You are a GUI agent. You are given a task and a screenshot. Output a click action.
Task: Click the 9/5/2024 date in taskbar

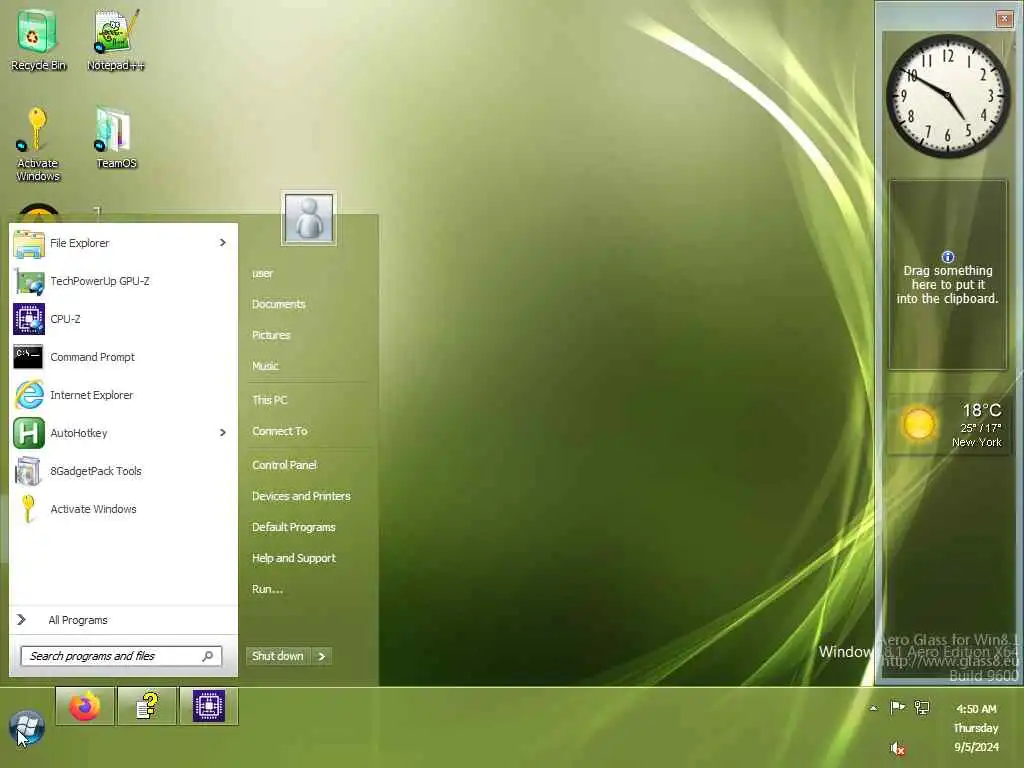pos(976,747)
